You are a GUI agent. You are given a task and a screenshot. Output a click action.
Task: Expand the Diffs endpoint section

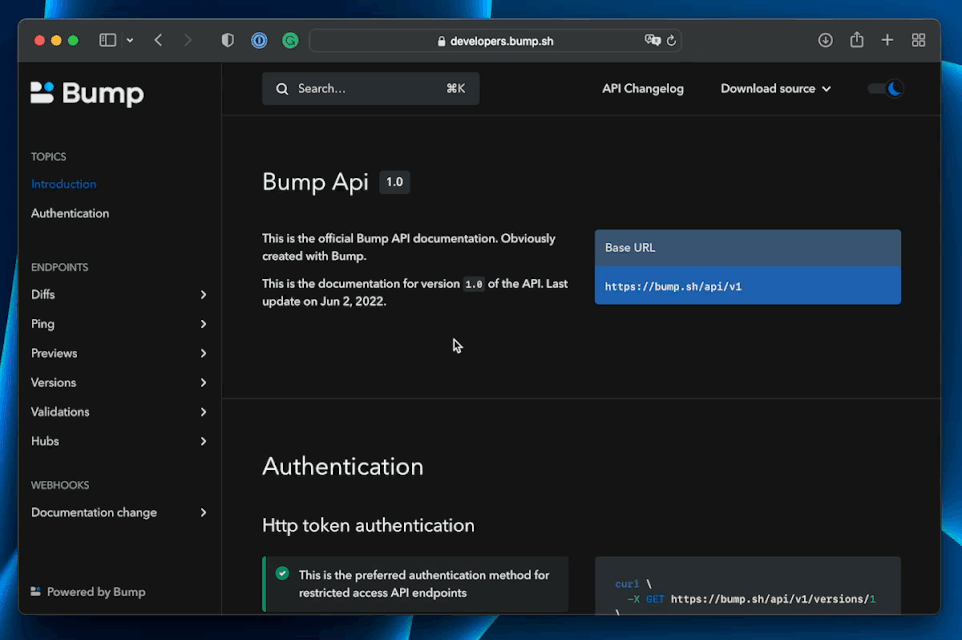point(119,295)
